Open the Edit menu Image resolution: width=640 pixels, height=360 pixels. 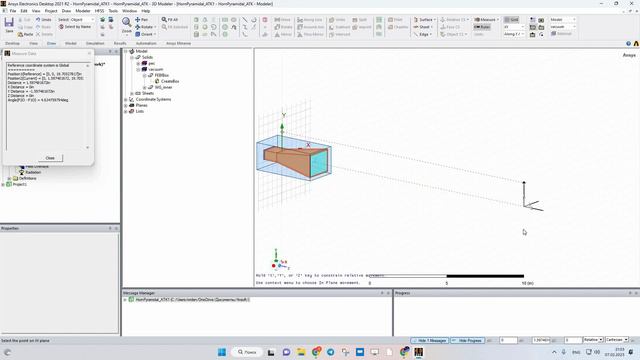click(x=24, y=11)
